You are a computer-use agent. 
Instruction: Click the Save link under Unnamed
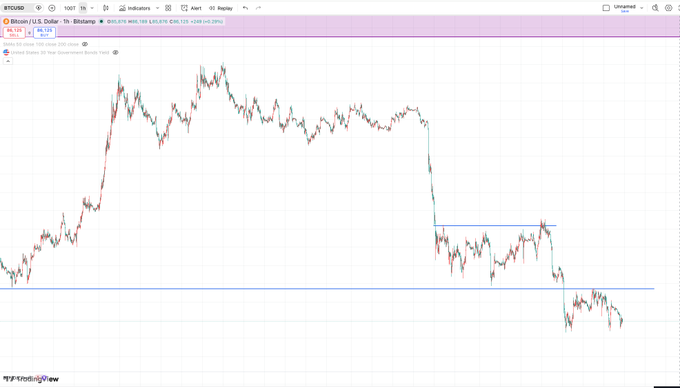pyautogui.click(x=625, y=11)
